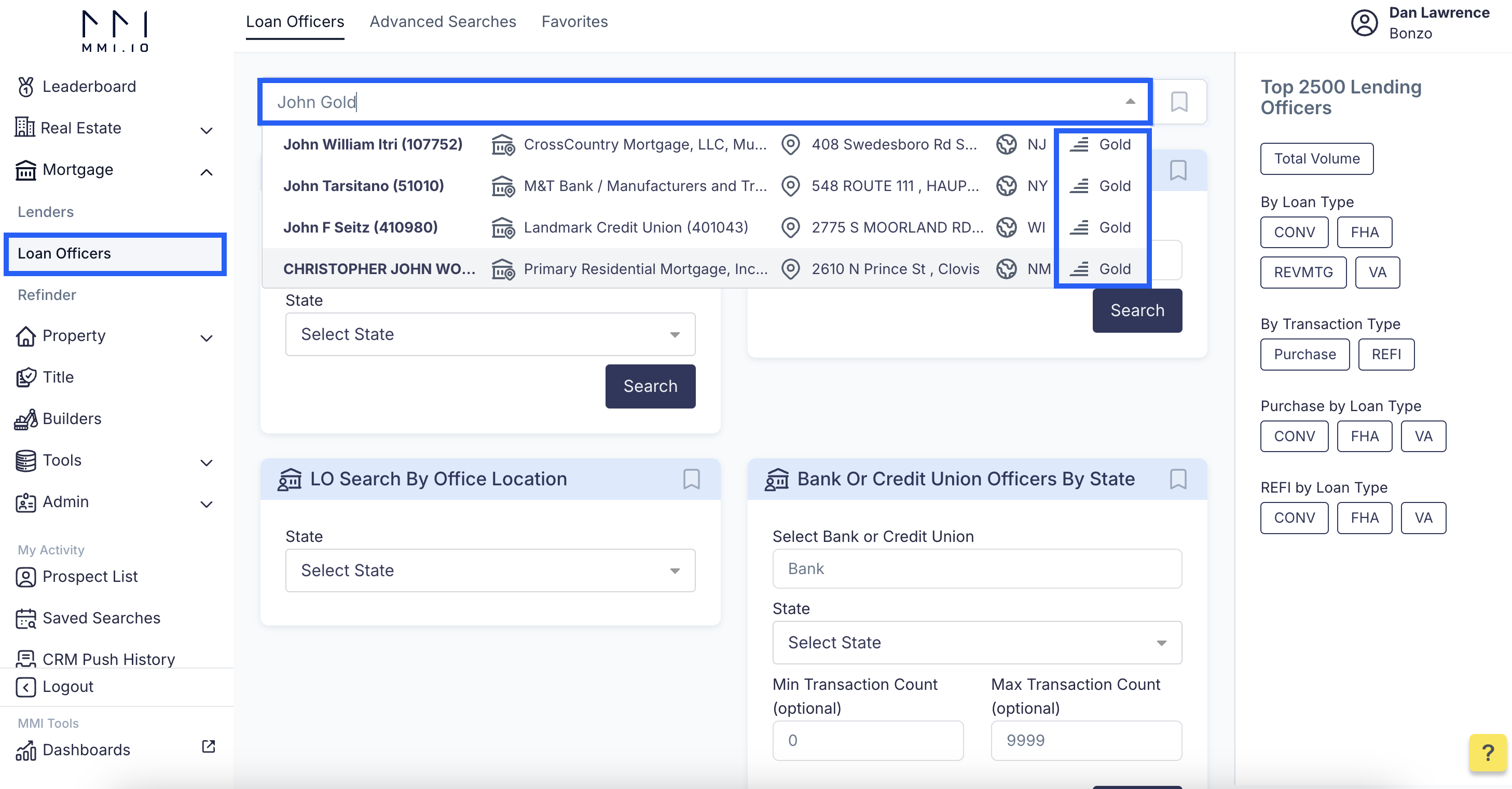Expand the Real Estate menu chevron
Image resolution: width=1512 pixels, height=789 pixels.
(206, 130)
